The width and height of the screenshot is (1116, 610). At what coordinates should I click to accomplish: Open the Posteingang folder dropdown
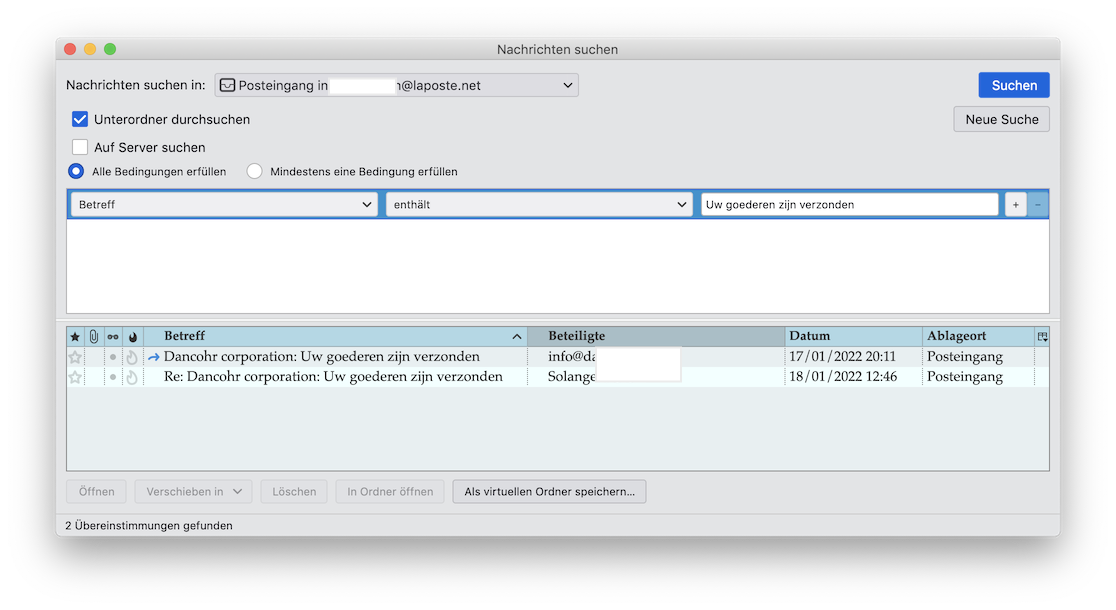(396, 85)
